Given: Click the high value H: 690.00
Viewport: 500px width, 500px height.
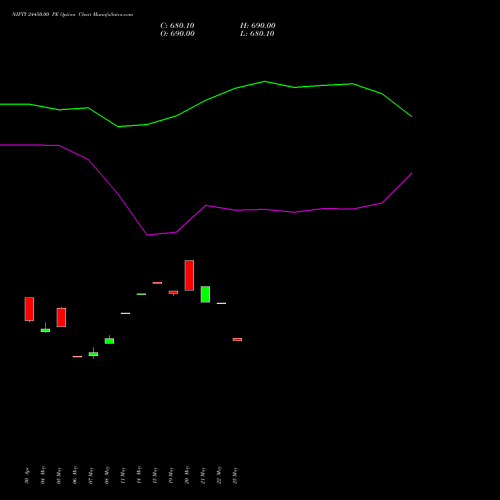Looking at the screenshot, I should tap(258, 26).
